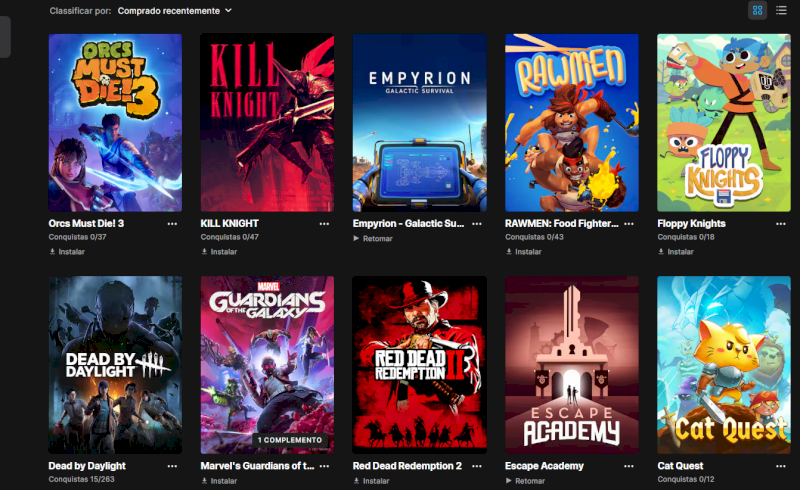This screenshot has height=490, width=800.
Task: Open the Red Dead Redemption II cover art
Action: pos(419,365)
